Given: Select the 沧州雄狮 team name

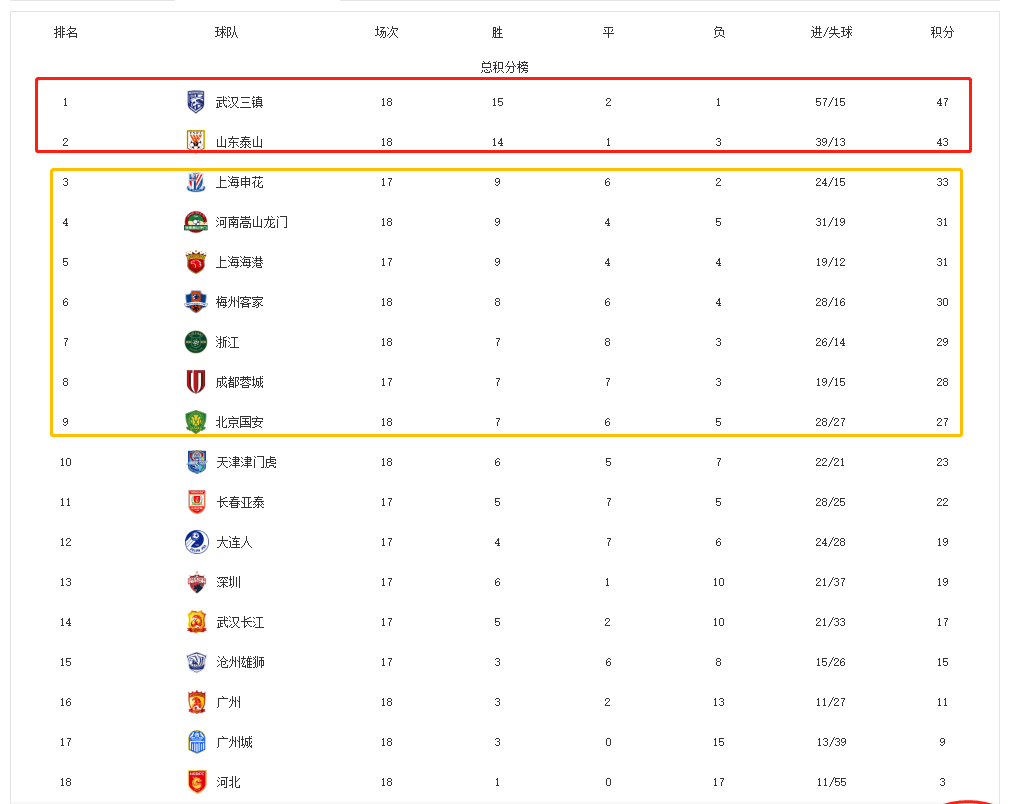Looking at the screenshot, I should 240,662.
